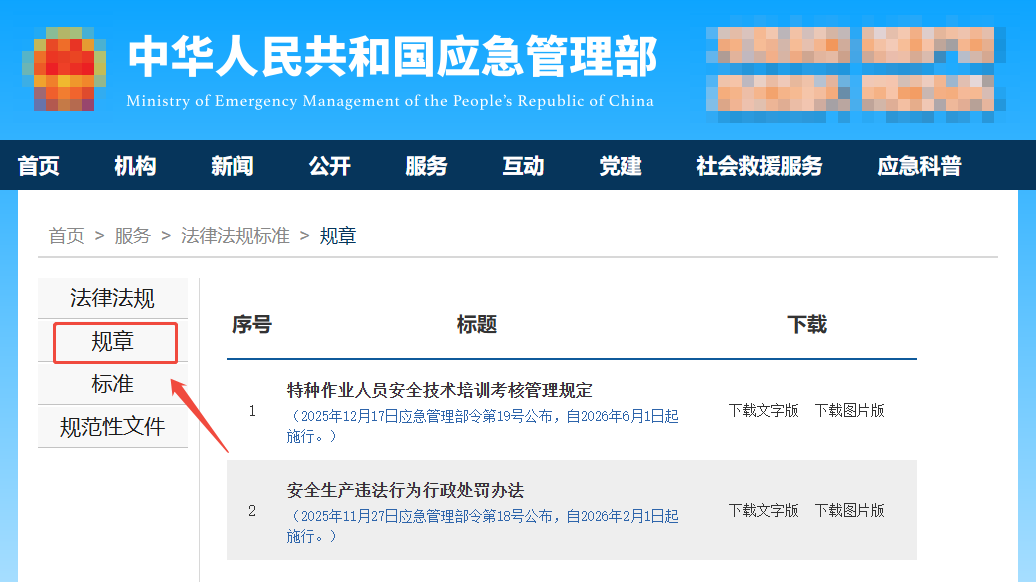Switch to the 法律法规 sidebar tab
1036x582 pixels.
[112, 298]
